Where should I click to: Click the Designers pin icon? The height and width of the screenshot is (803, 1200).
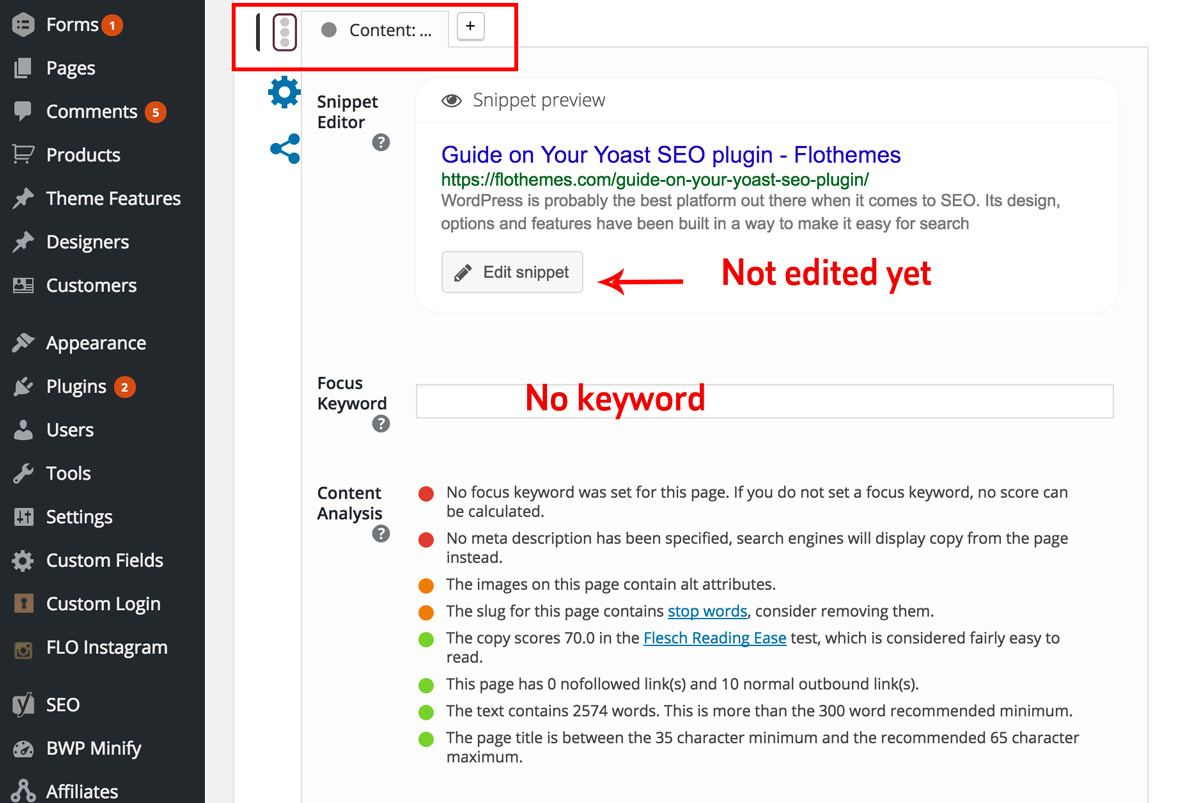coord(23,242)
